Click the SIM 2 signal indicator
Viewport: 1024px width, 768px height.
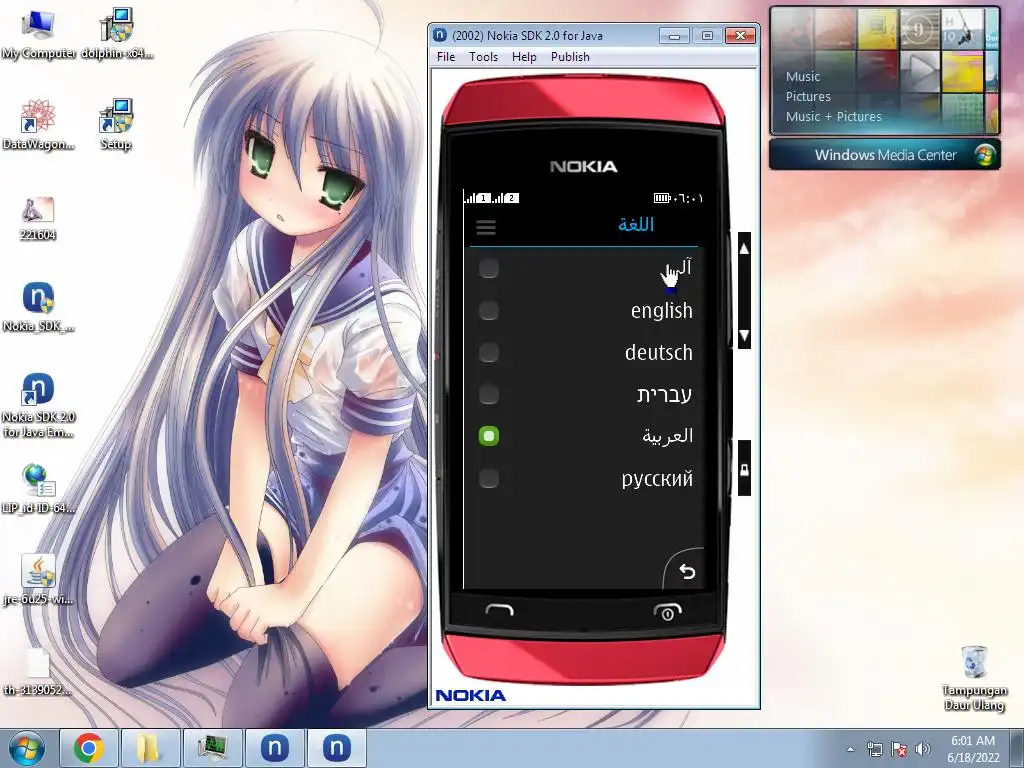click(505, 197)
